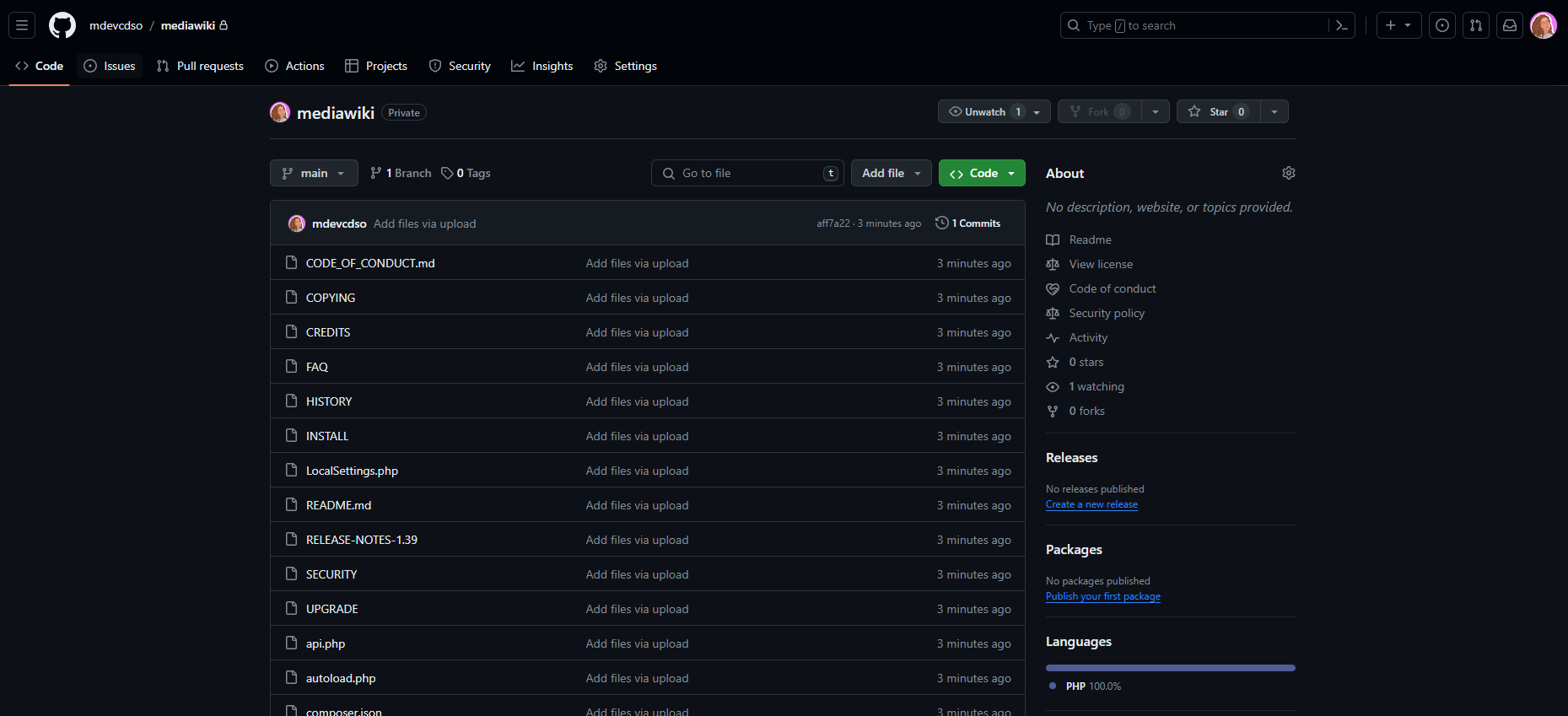Click the PHP language bar
The width and height of the screenshot is (1568, 716).
1171,668
